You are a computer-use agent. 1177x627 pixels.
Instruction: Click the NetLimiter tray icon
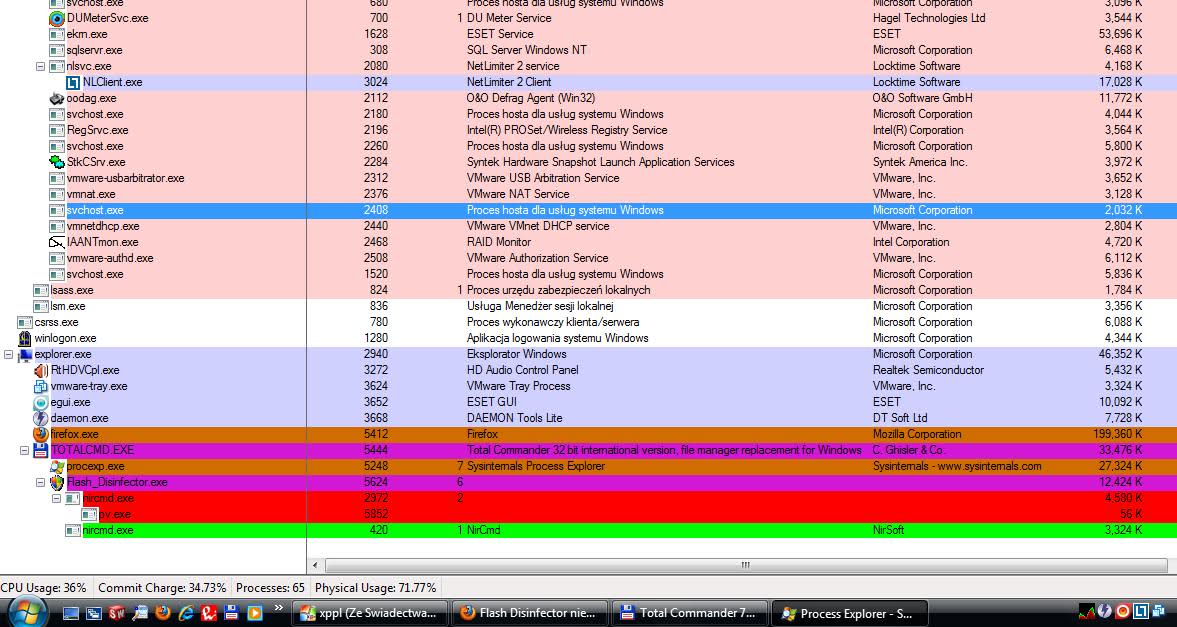[x=1141, y=613]
